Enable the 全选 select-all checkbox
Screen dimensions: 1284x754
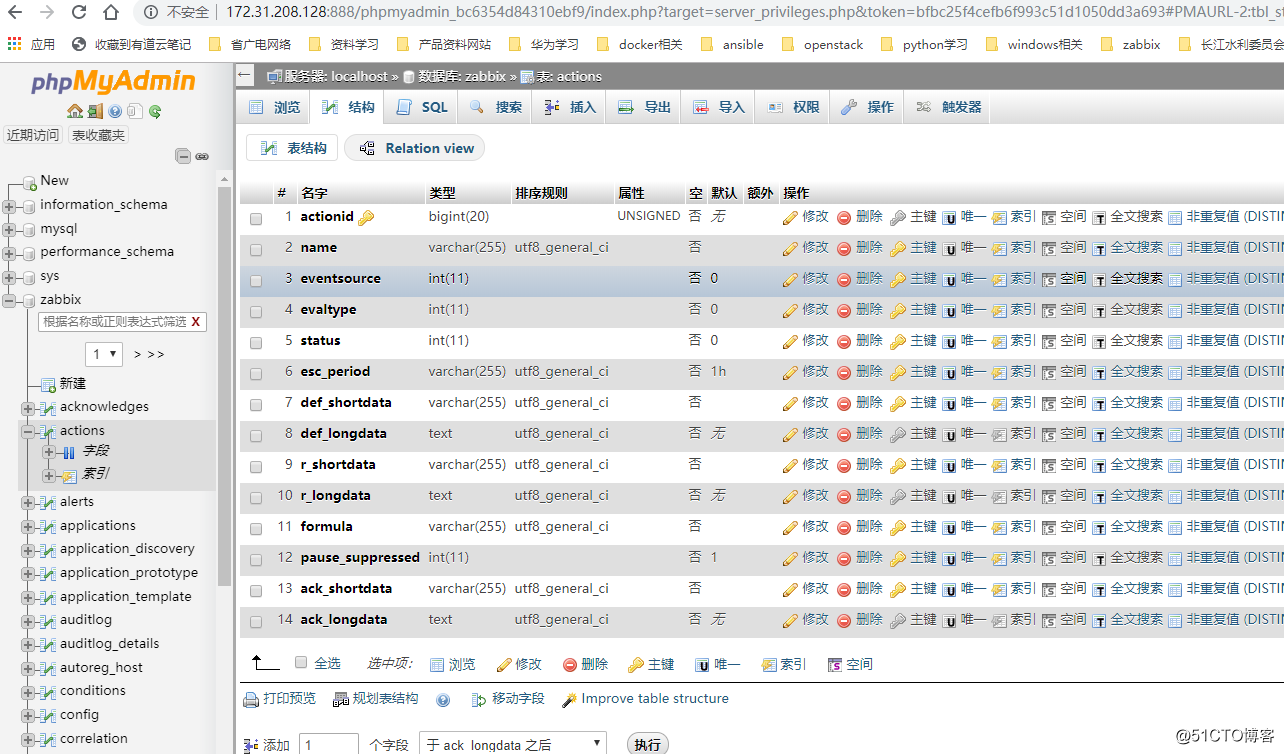tap(300, 662)
